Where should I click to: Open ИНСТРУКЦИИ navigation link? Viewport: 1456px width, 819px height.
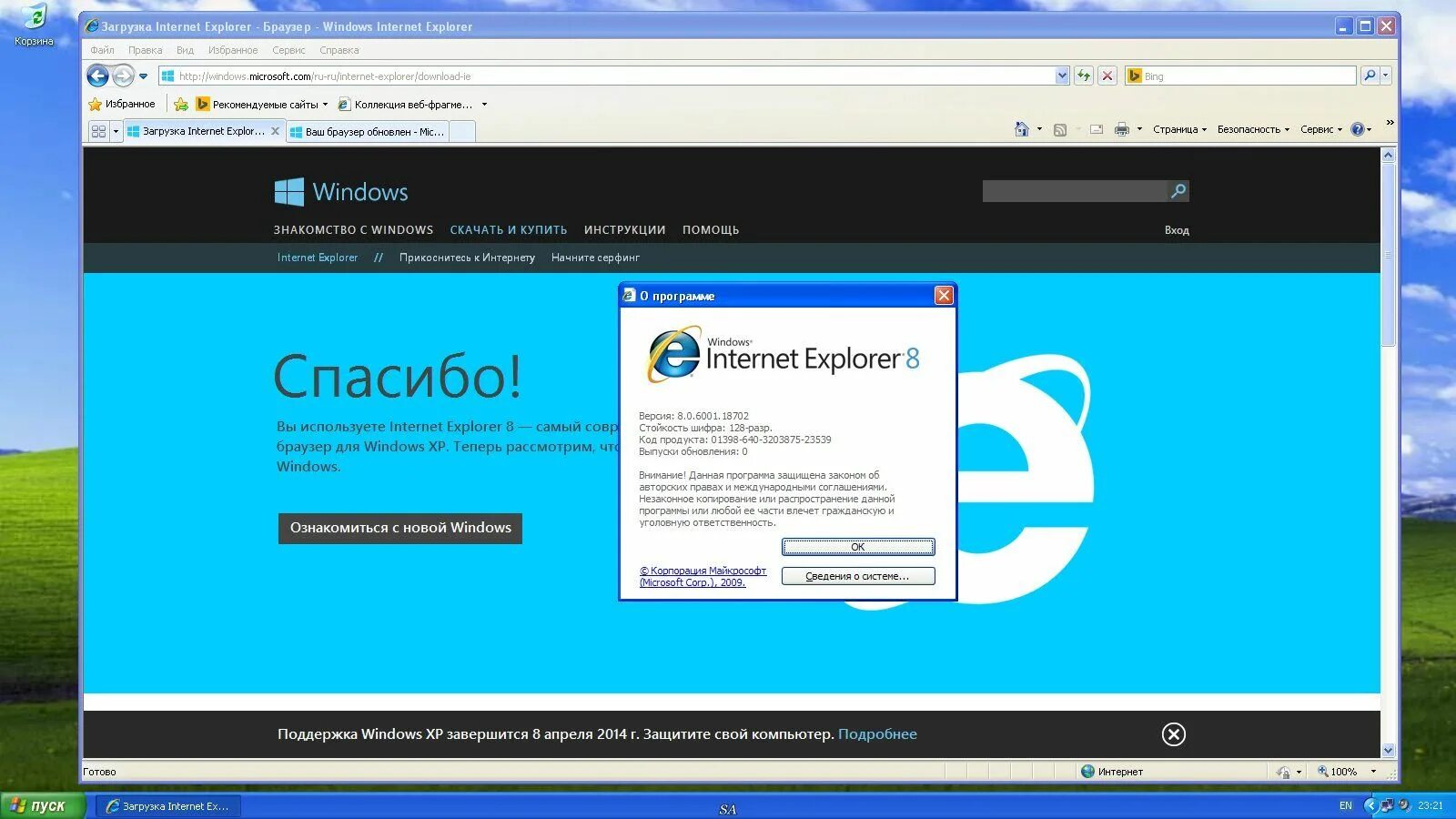tap(625, 230)
